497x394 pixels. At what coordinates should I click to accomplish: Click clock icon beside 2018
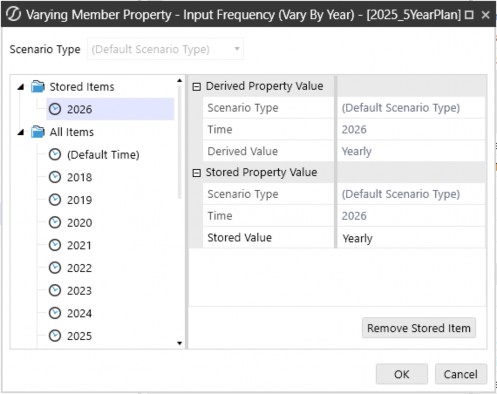55,177
